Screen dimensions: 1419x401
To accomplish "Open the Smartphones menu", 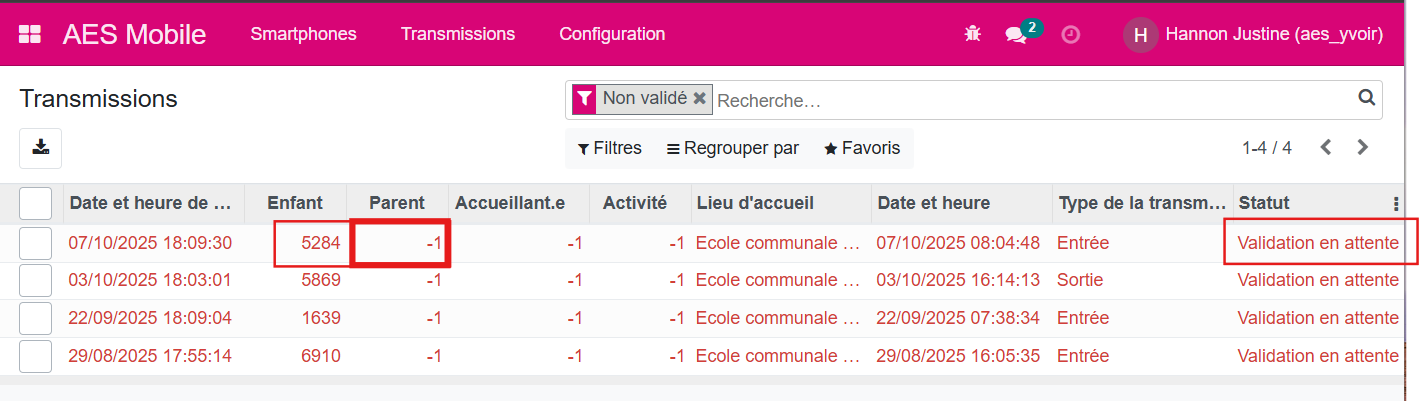I will (303, 34).
